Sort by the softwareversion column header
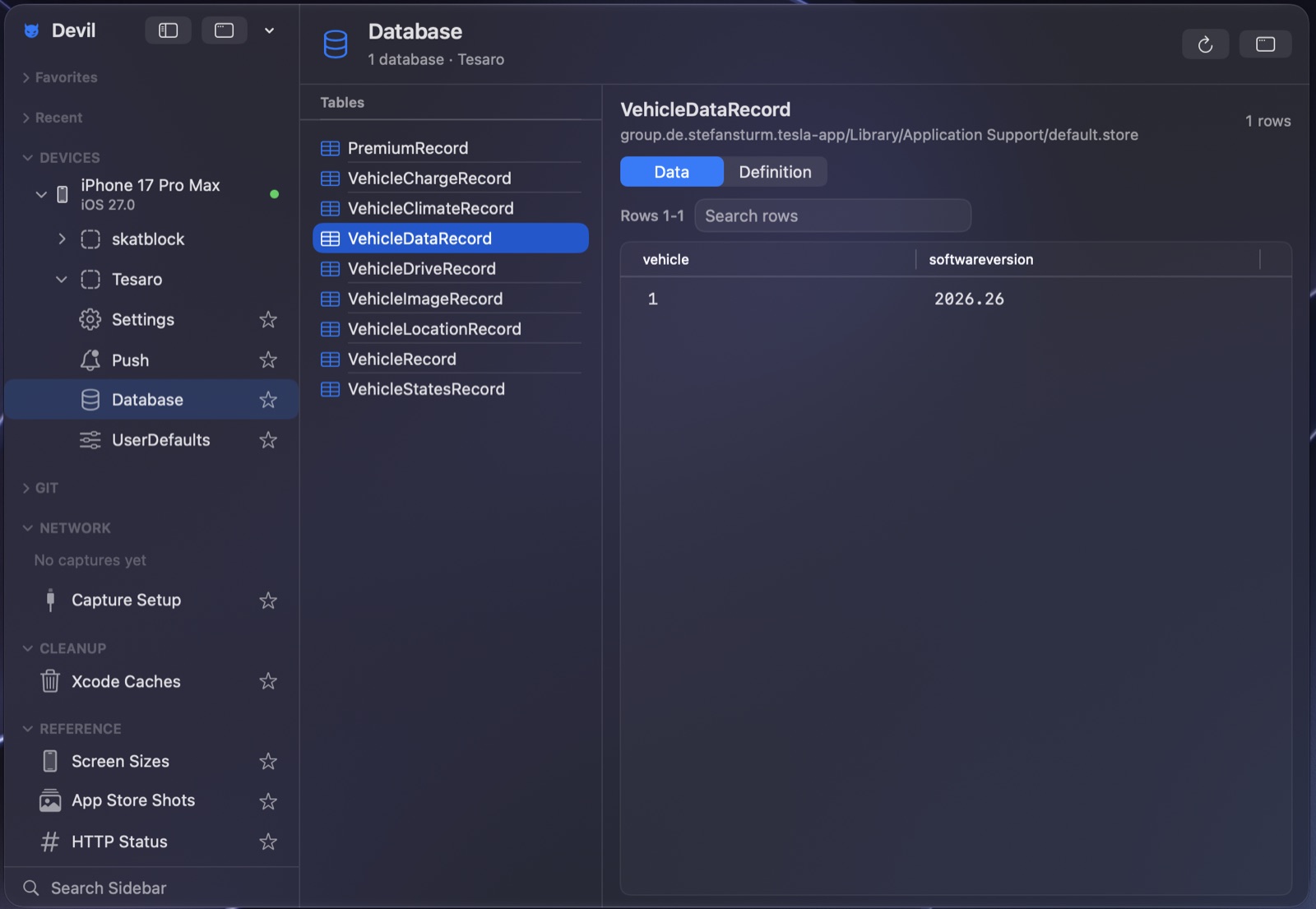The width and height of the screenshot is (1316, 909). tap(980, 260)
